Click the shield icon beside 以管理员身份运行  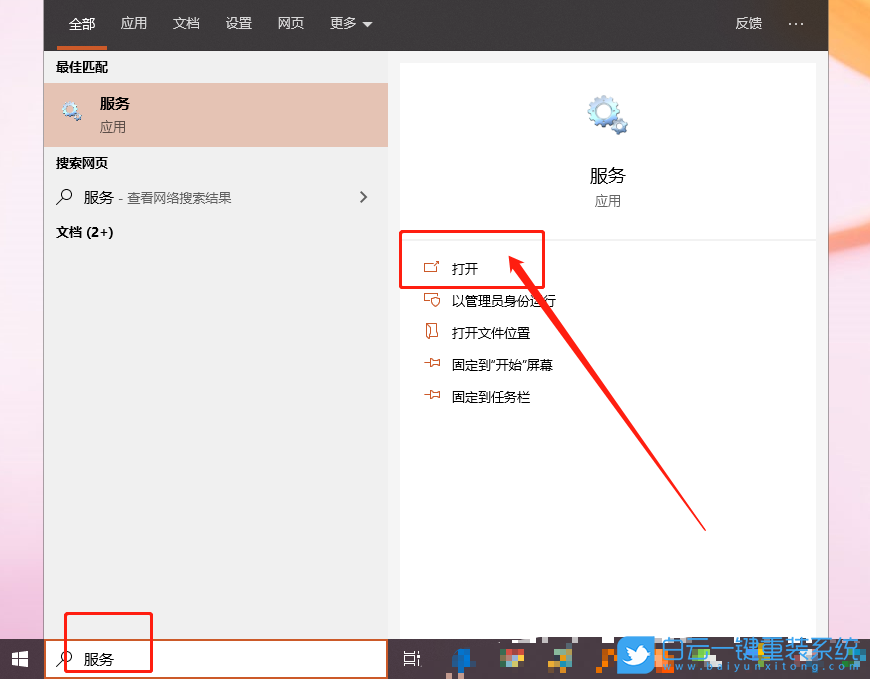coord(433,300)
